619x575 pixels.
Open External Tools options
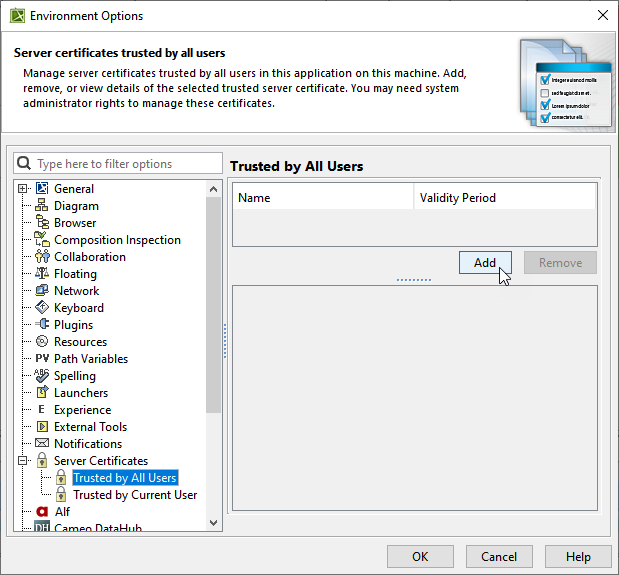pyautogui.click(x=90, y=427)
